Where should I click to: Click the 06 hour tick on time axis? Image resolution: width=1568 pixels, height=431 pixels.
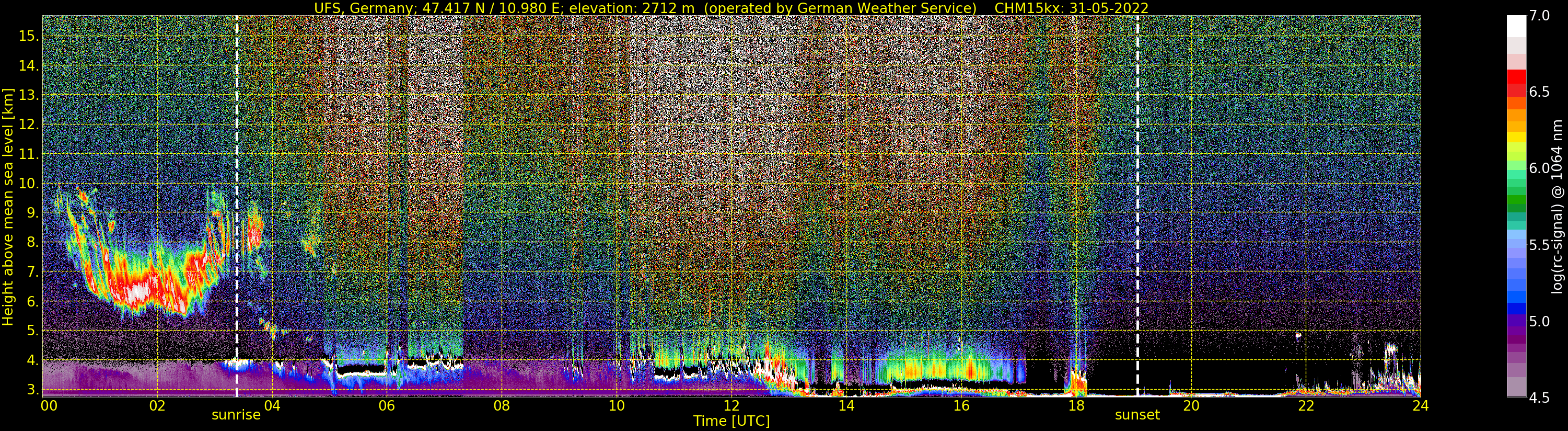387,405
